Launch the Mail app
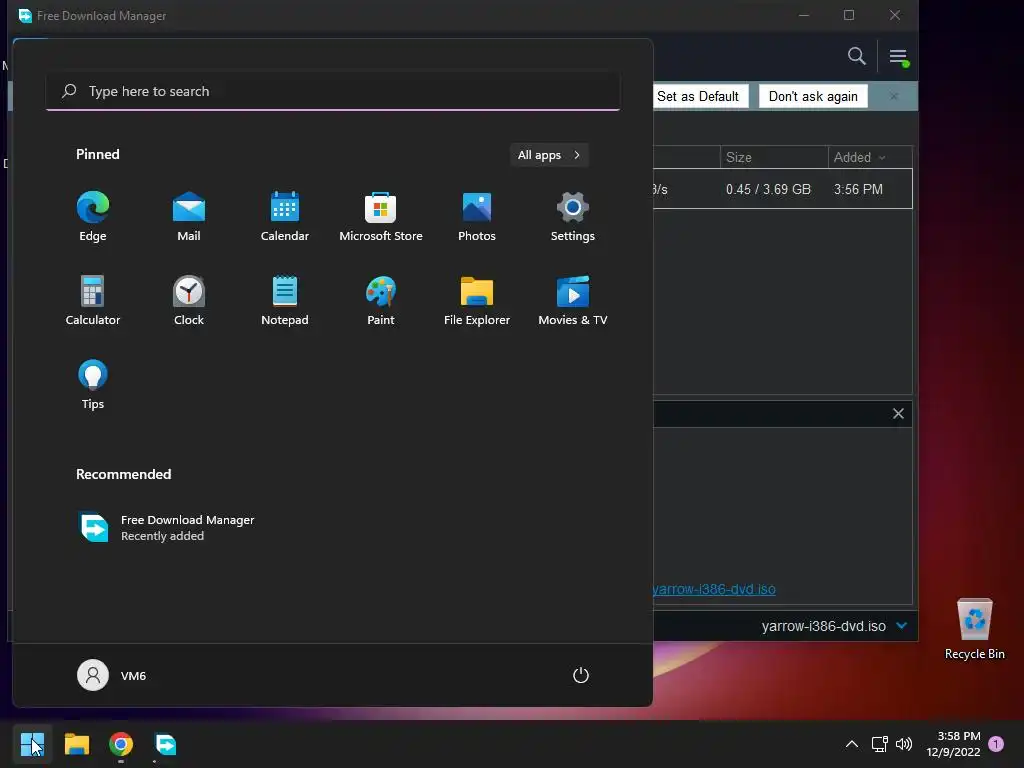 189,217
